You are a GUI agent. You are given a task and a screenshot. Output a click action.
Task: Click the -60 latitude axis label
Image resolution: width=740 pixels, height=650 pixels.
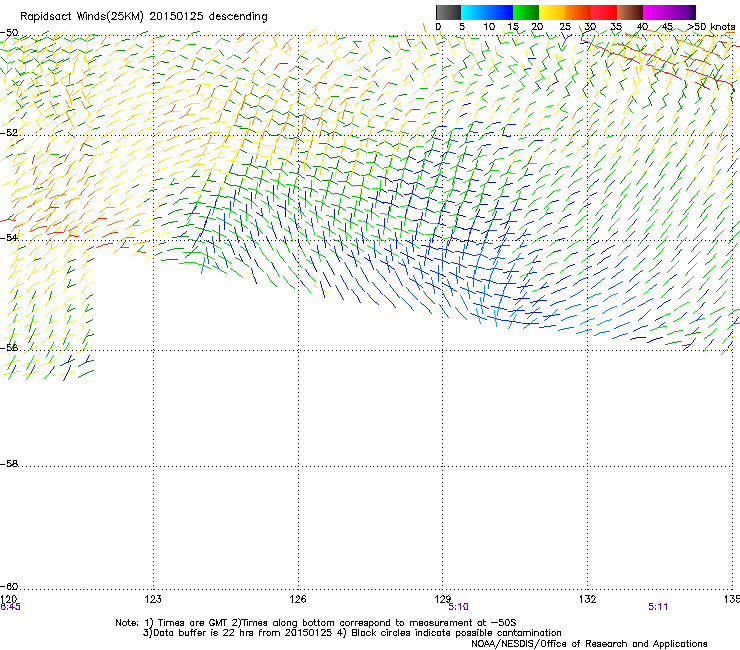click(x=9, y=587)
